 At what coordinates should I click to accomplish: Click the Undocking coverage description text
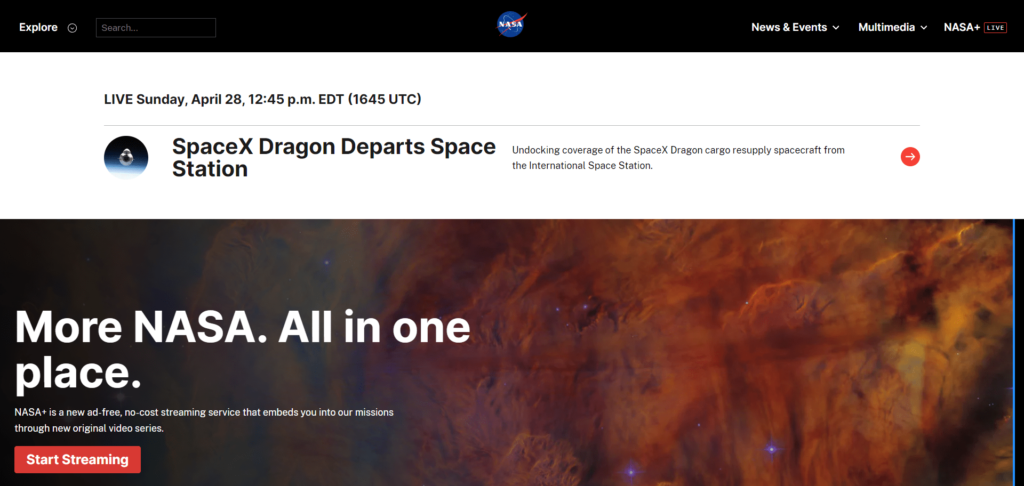pos(678,157)
